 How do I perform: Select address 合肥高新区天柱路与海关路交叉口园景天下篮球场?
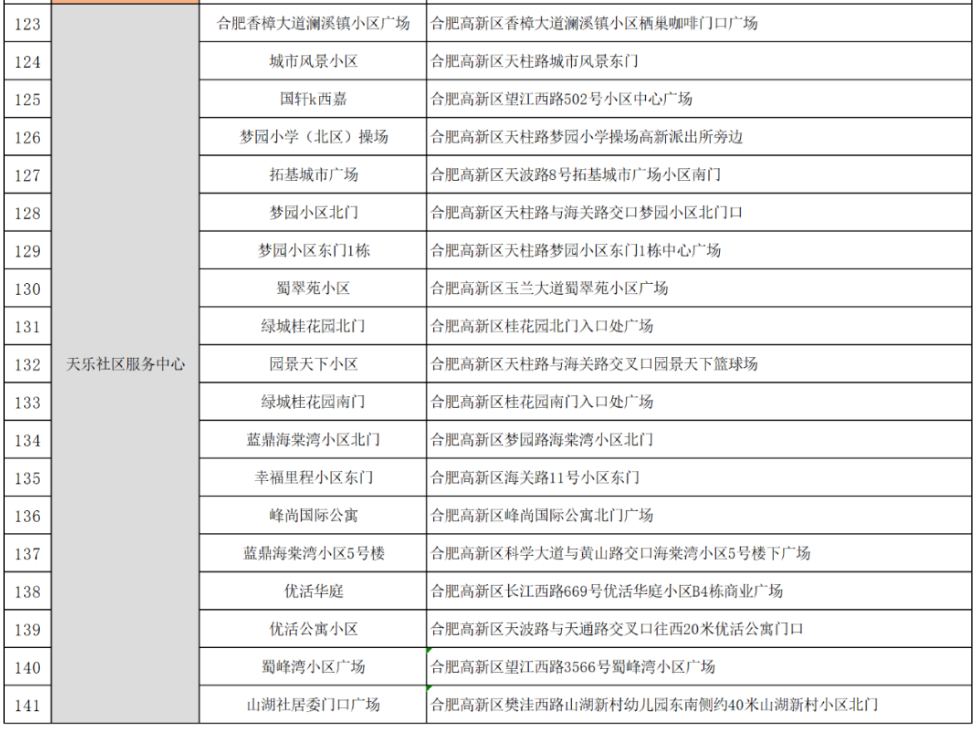699,364
